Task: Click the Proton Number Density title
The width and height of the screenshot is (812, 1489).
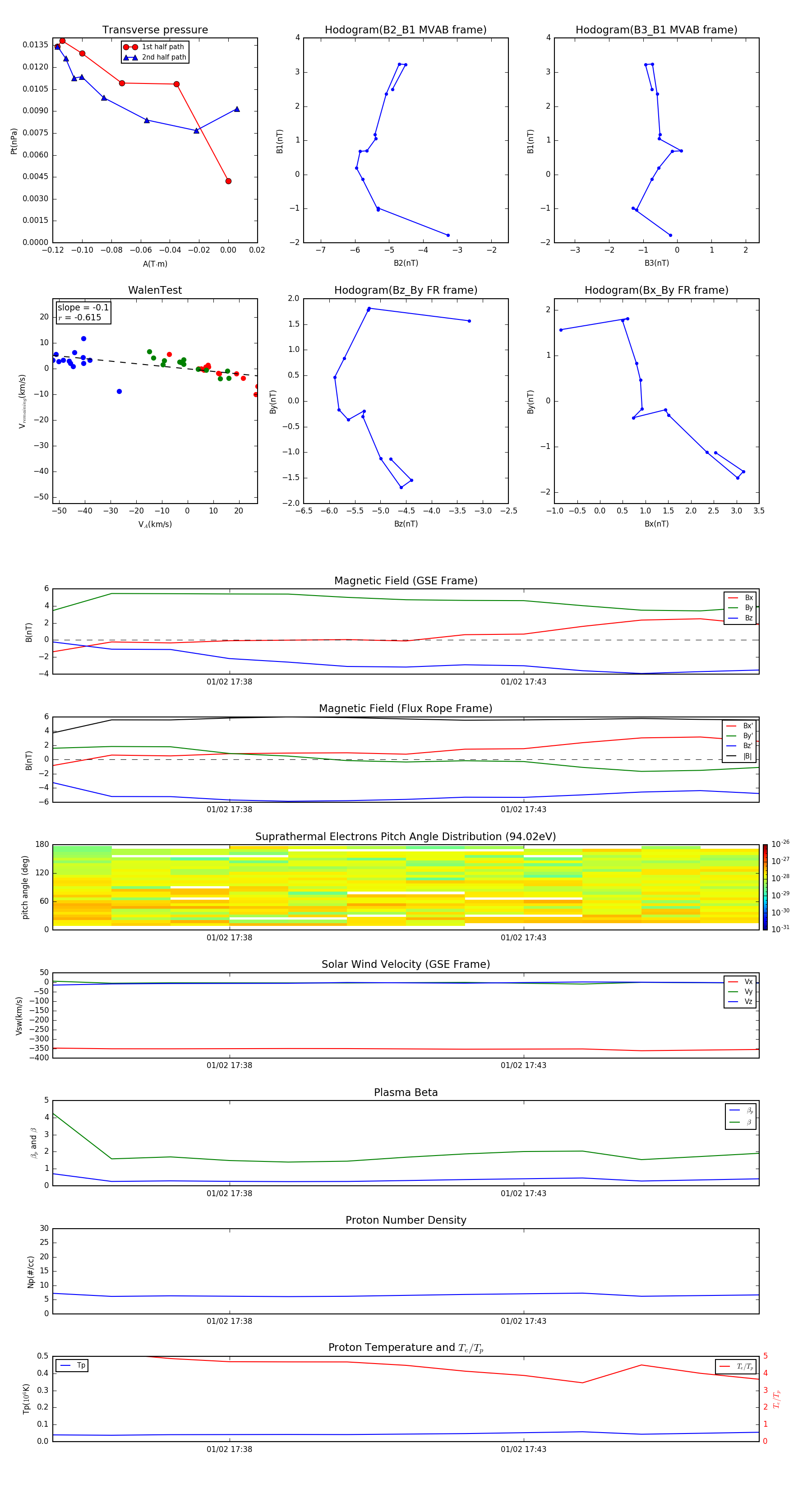Action: click(406, 1220)
